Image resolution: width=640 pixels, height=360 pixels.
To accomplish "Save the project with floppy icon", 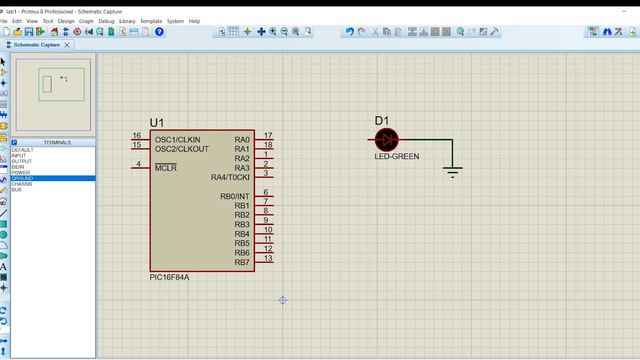I will [29, 31].
